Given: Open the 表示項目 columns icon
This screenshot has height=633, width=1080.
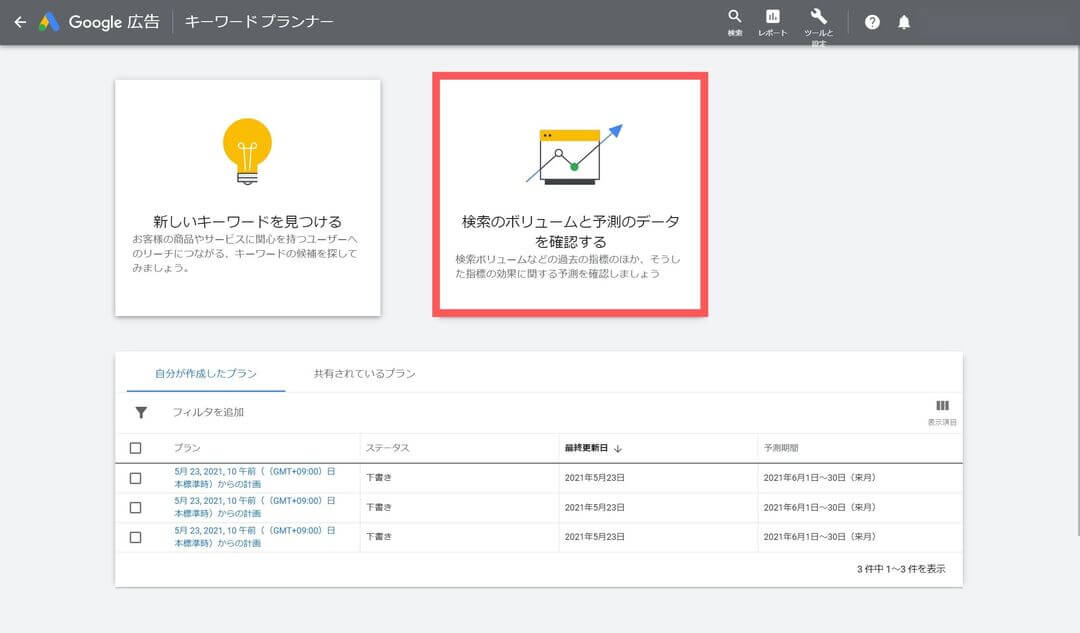Looking at the screenshot, I should pos(942,412).
